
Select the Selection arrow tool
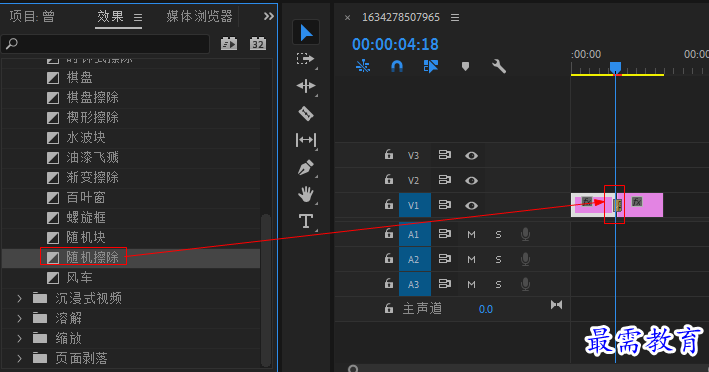(x=306, y=33)
